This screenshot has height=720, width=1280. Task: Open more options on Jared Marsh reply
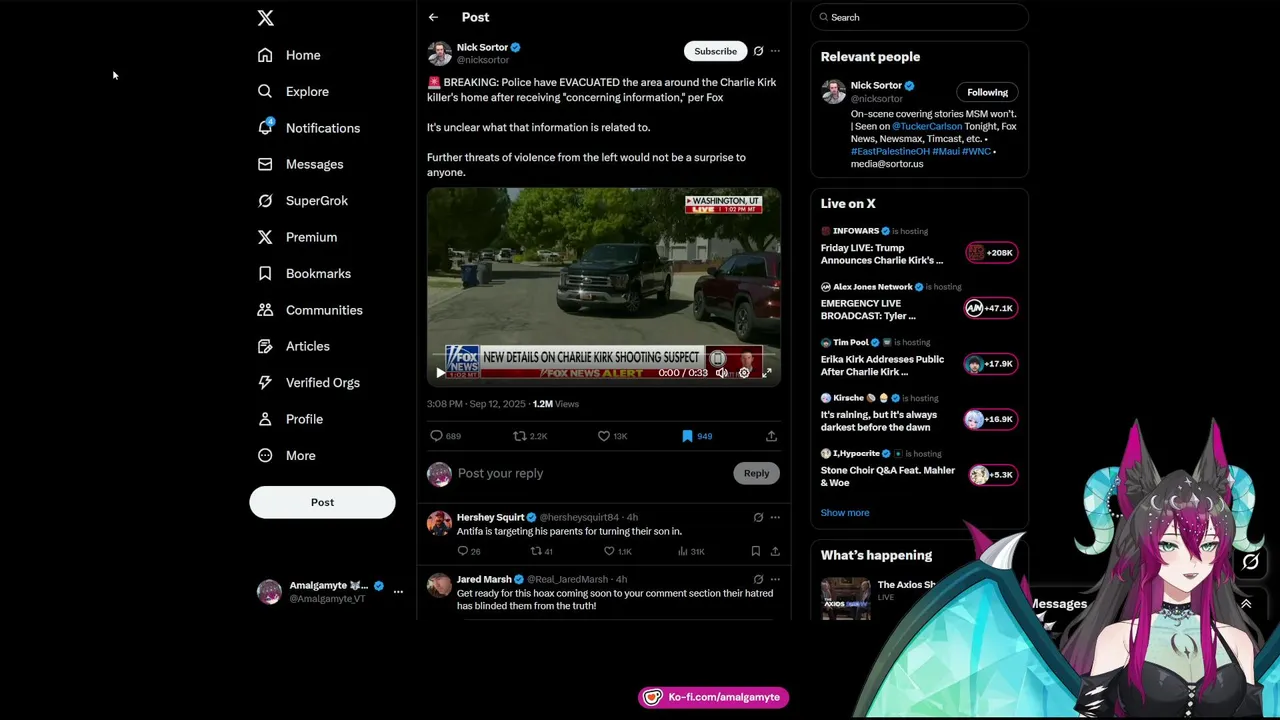click(x=775, y=579)
